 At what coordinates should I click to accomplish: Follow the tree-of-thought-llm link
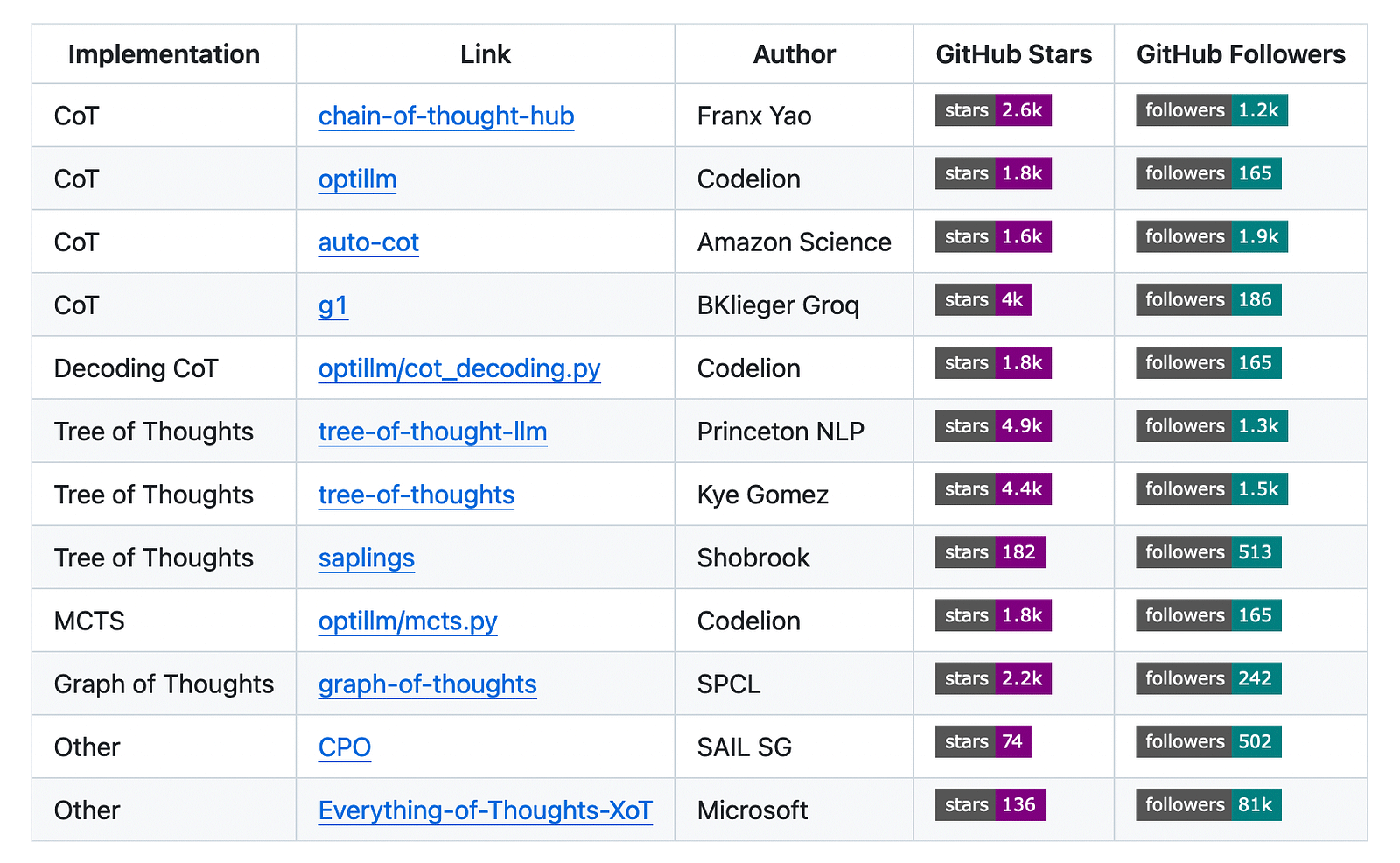pyautogui.click(x=432, y=431)
